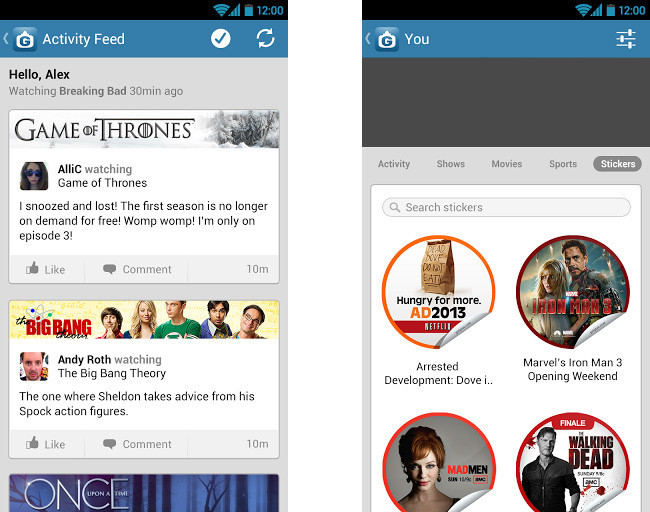Tap the 'Hello, Alex' greeting
650x512 pixels.
[x=39, y=75]
